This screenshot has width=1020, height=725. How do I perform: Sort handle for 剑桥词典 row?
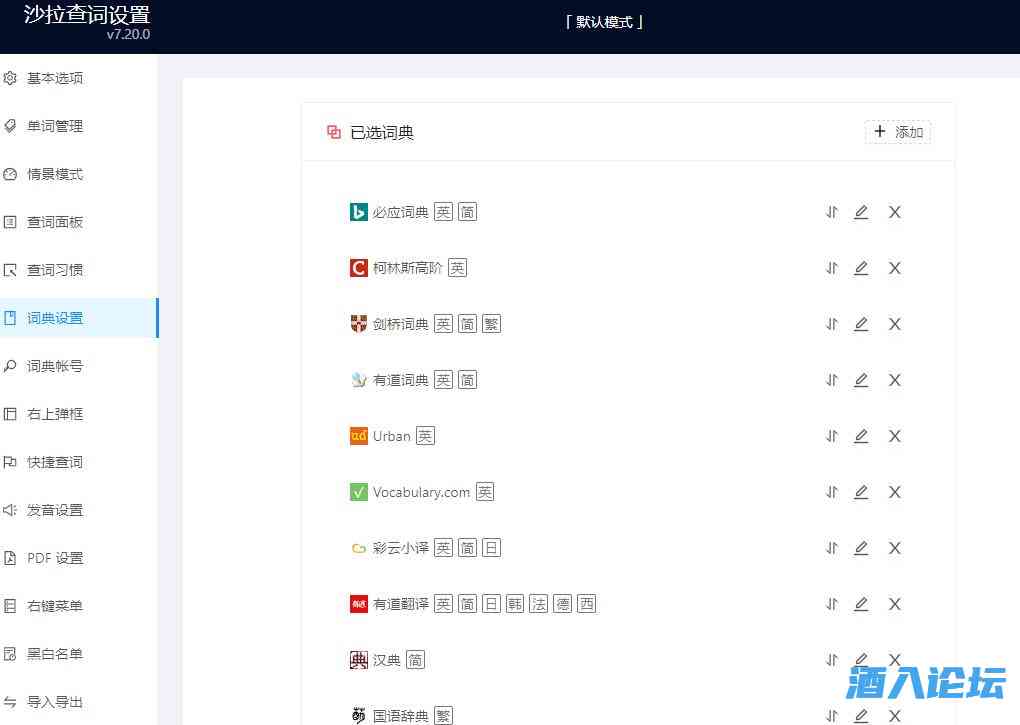point(832,324)
